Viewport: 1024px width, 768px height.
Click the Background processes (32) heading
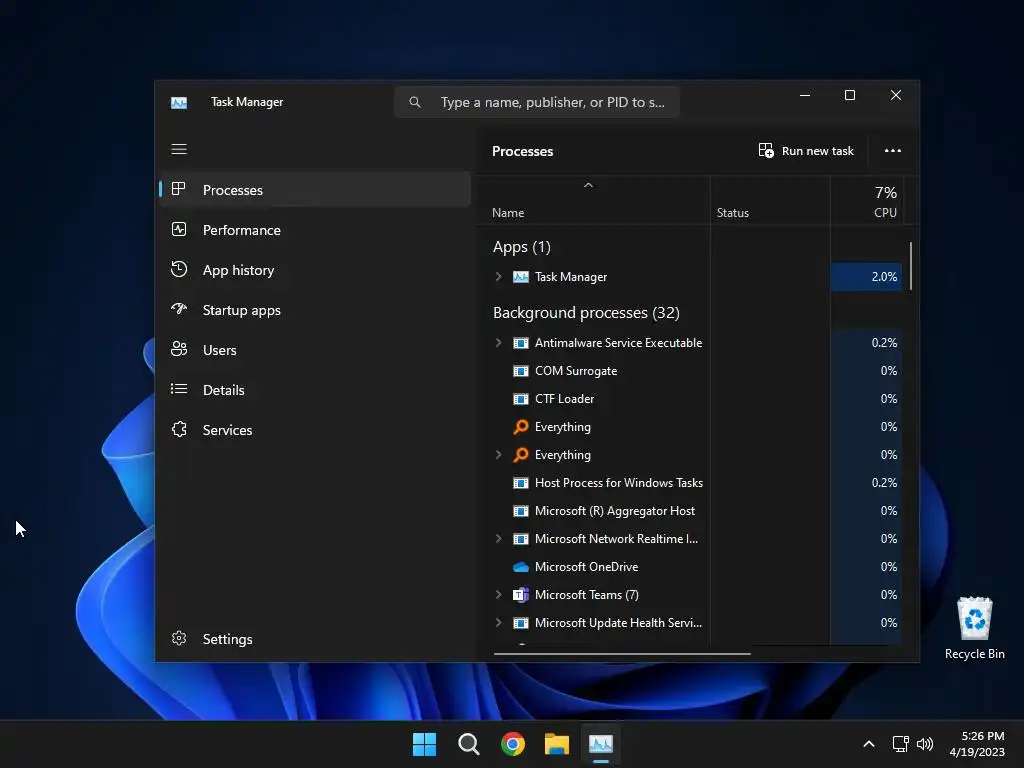pyautogui.click(x=586, y=313)
